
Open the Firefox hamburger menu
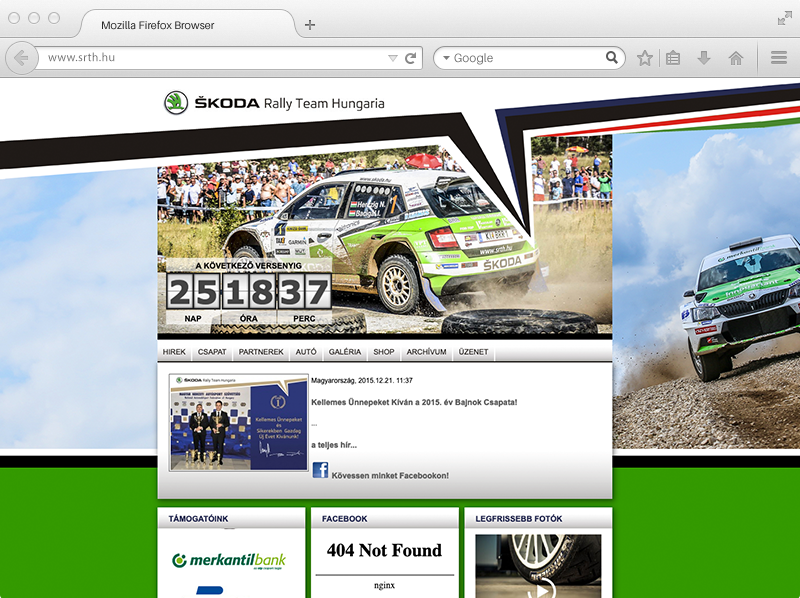(779, 59)
